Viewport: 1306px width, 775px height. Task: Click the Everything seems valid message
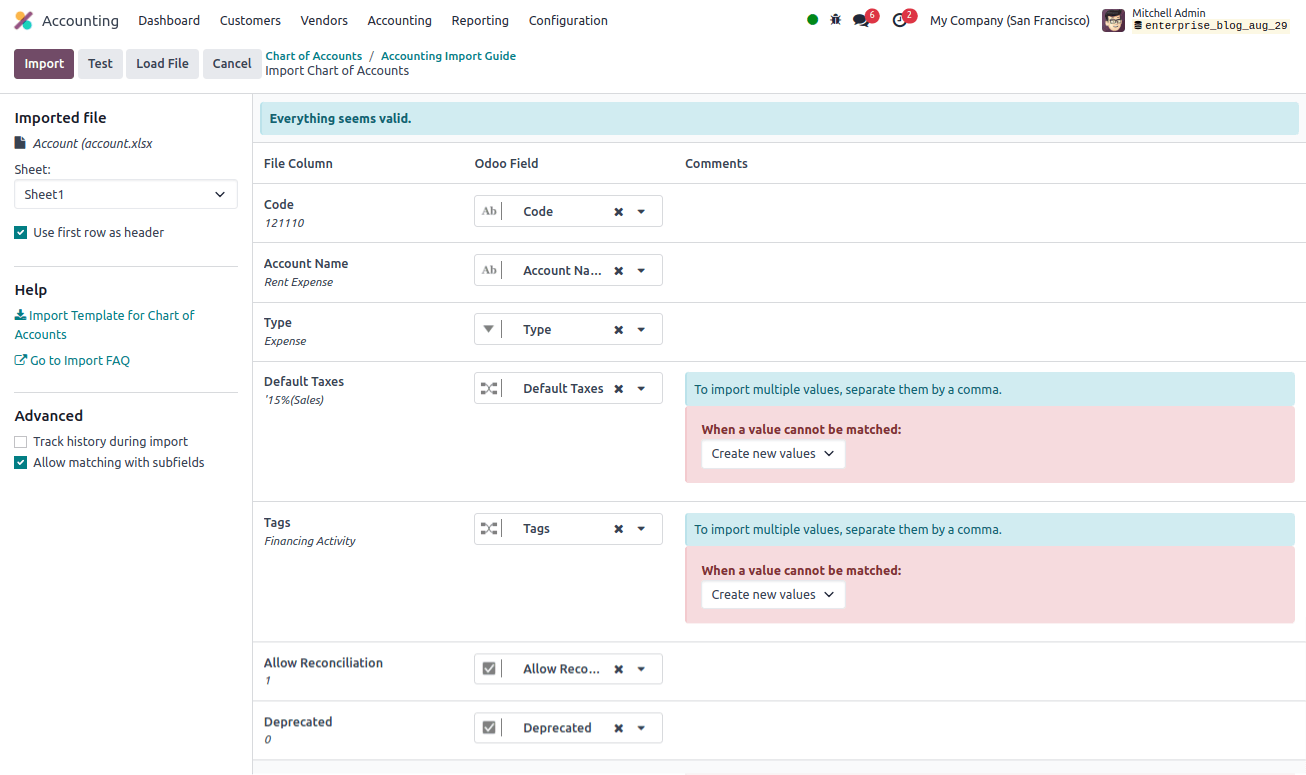tap(340, 118)
